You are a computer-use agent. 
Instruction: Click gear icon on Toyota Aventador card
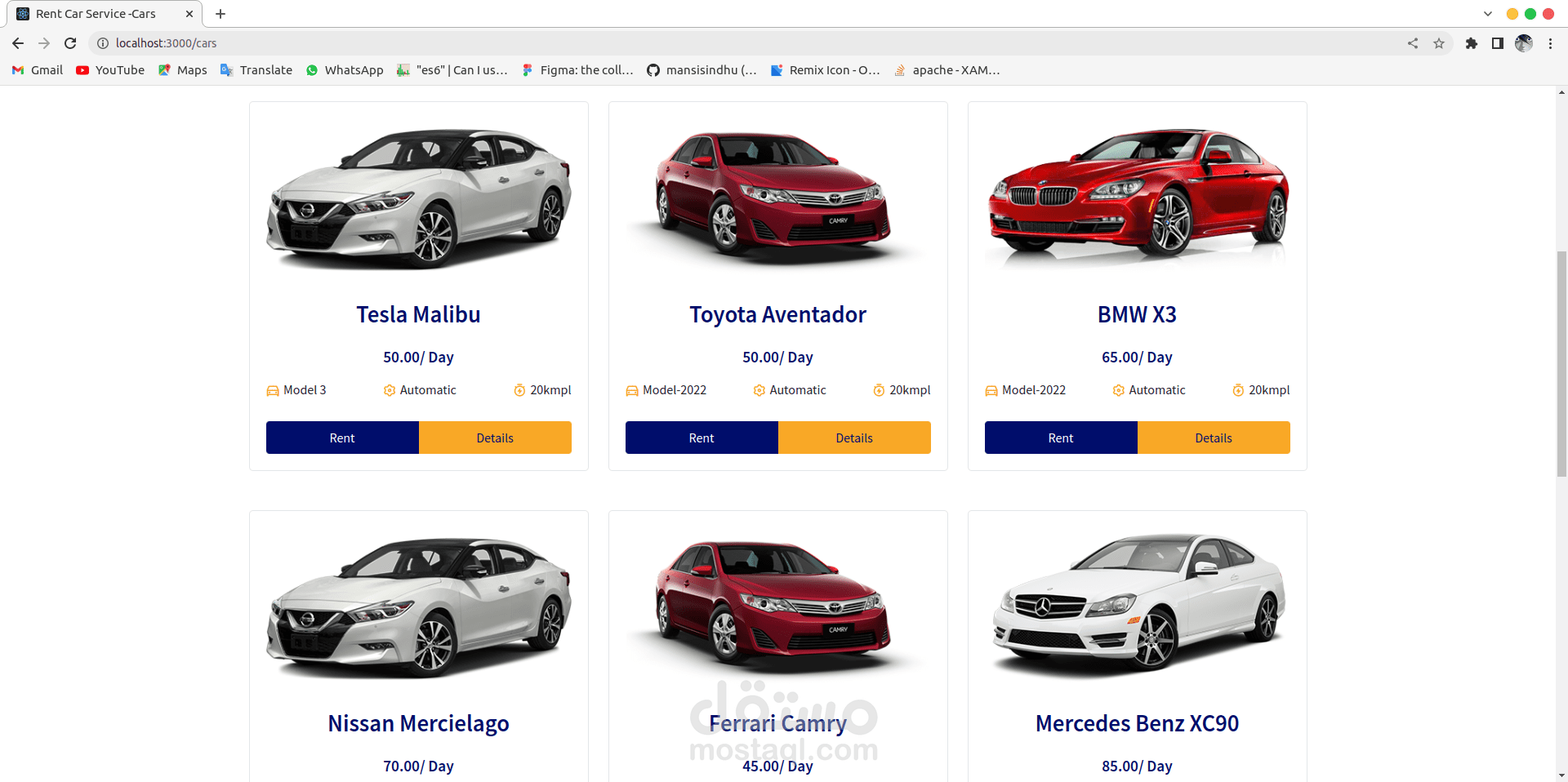(759, 391)
